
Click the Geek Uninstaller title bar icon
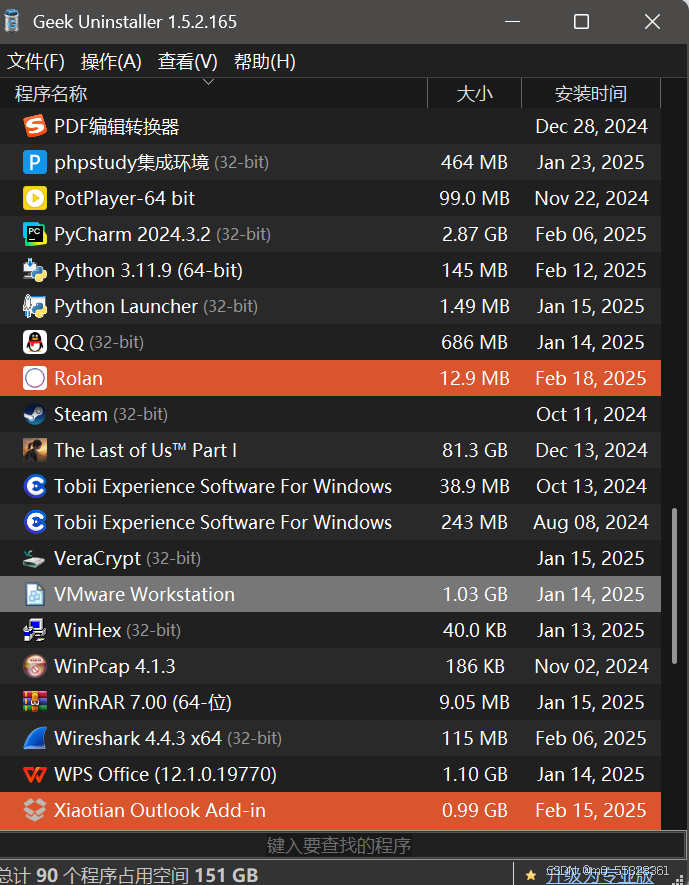click(x=12, y=21)
